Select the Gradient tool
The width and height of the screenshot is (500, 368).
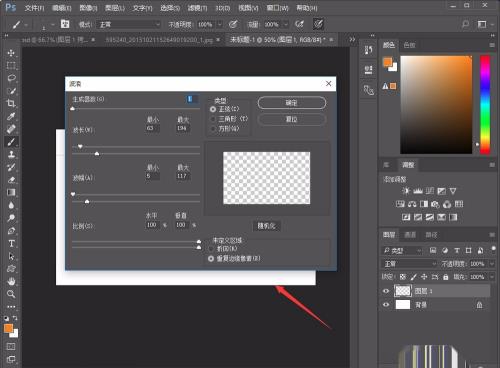(x=11, y=192)
